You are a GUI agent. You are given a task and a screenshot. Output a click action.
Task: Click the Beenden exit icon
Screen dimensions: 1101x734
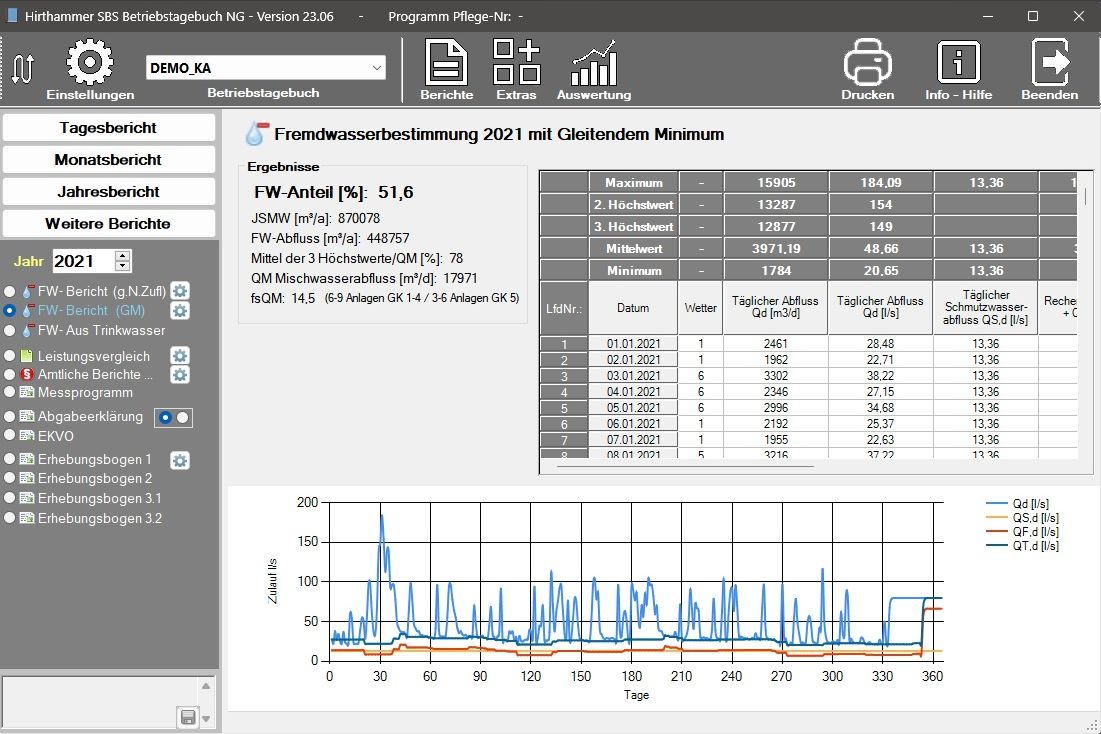[x=1049, y=63]
